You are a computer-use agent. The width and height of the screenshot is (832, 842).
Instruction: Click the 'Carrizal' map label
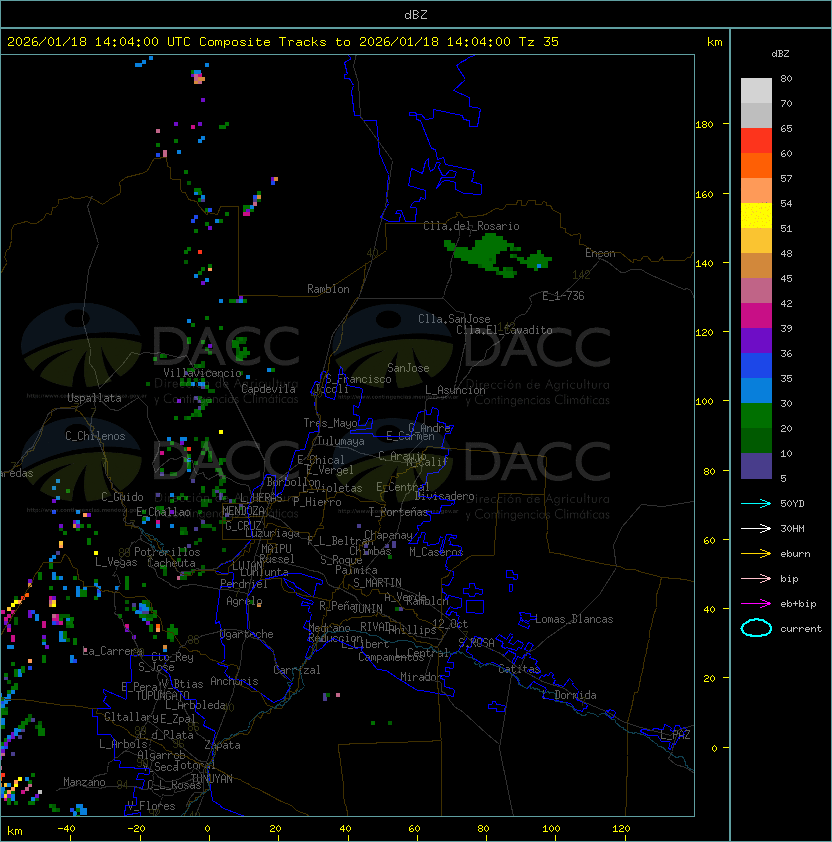coord(297,670)
